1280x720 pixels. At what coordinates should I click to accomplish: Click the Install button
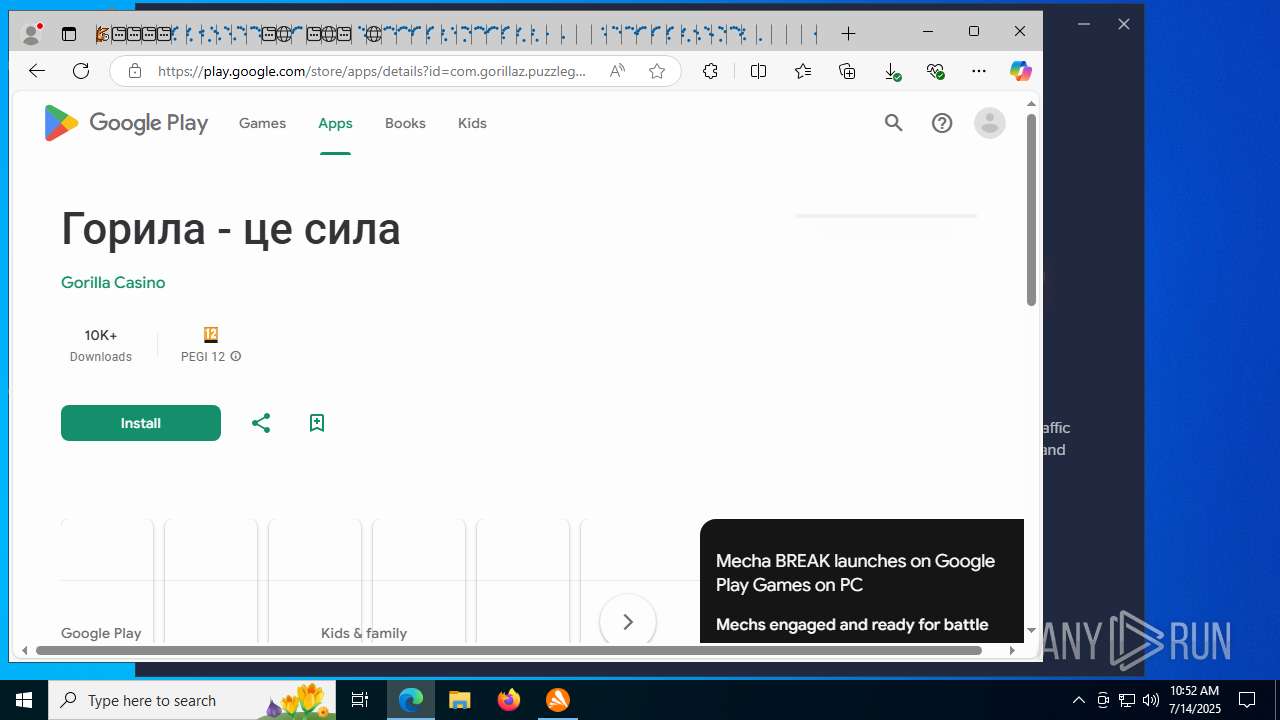coord(141,423)
